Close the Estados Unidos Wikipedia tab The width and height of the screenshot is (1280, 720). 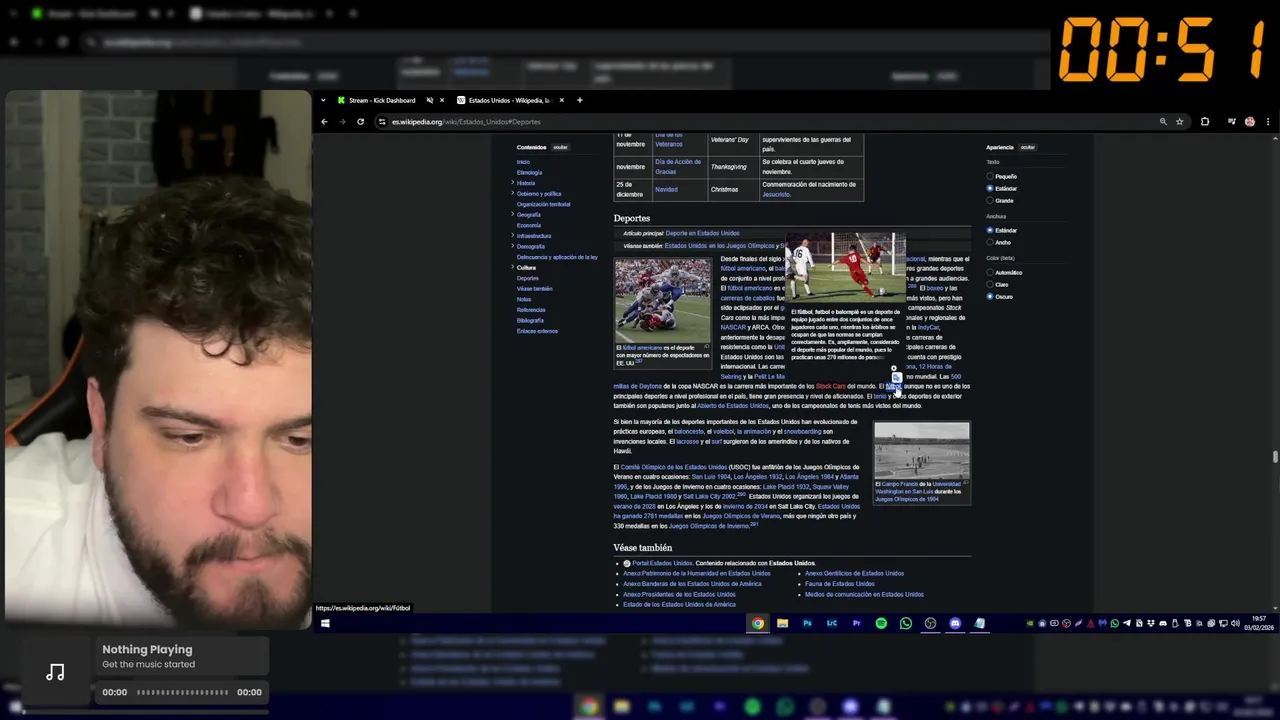coord(562,100)
